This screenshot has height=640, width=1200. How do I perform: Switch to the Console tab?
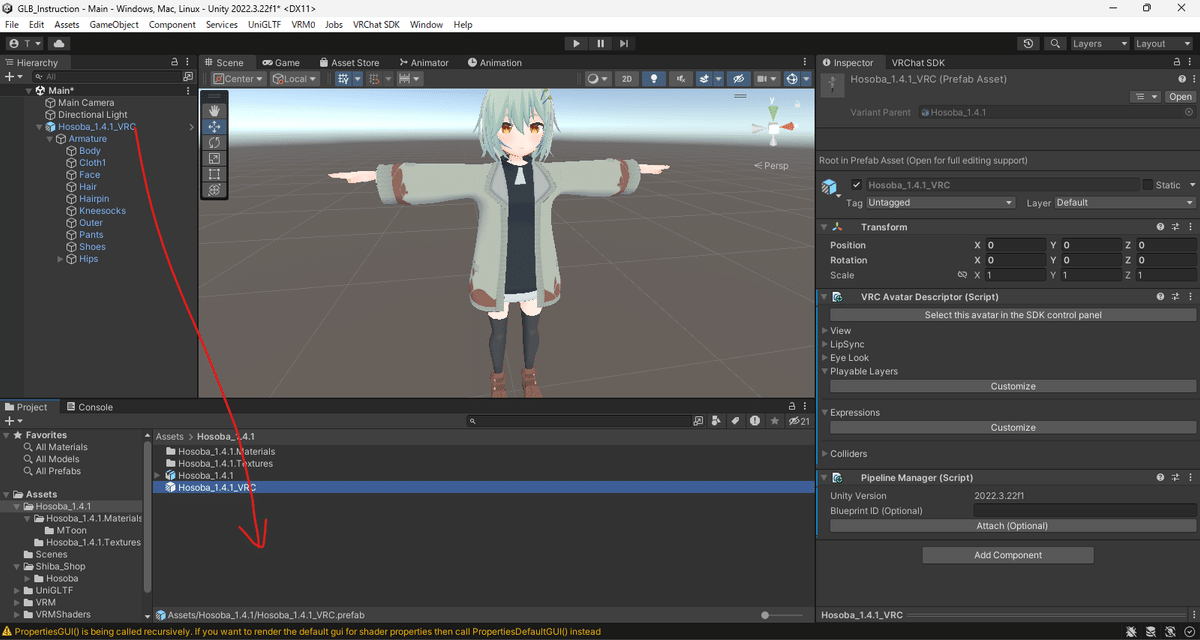coord(90,407)
